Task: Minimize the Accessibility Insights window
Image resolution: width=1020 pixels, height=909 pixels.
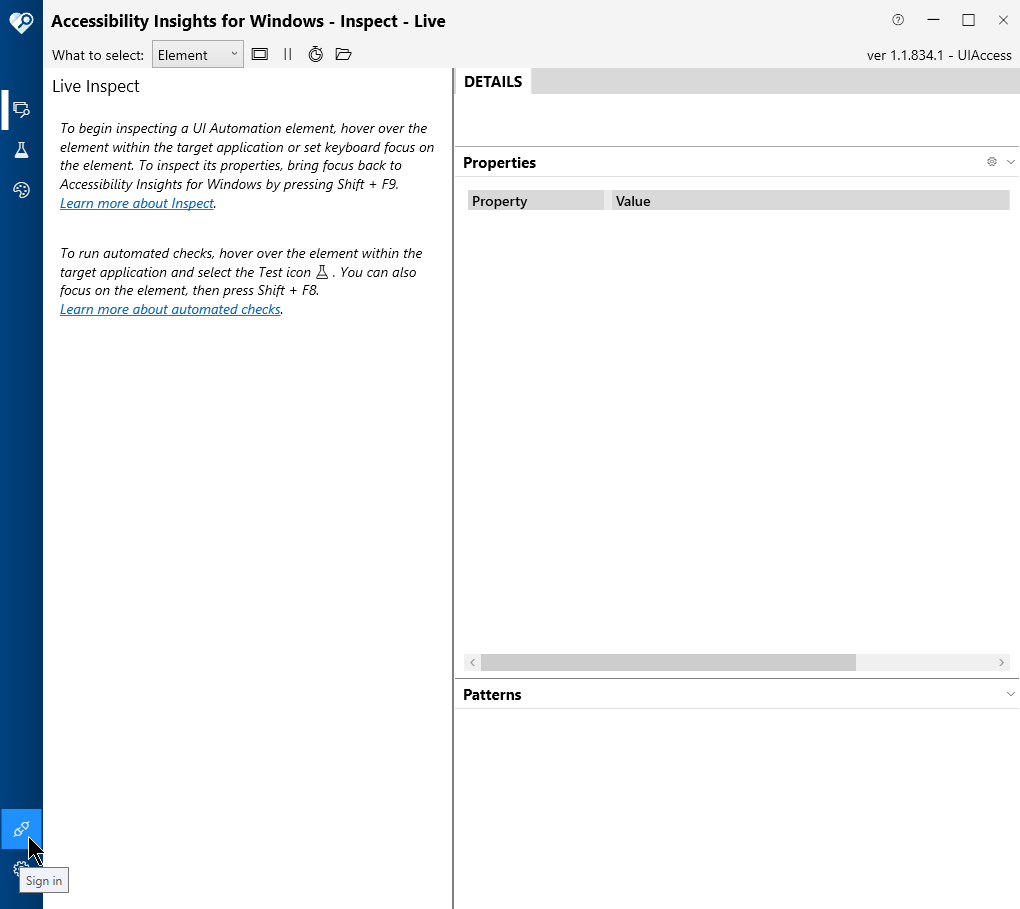Action: pos(933,20)
